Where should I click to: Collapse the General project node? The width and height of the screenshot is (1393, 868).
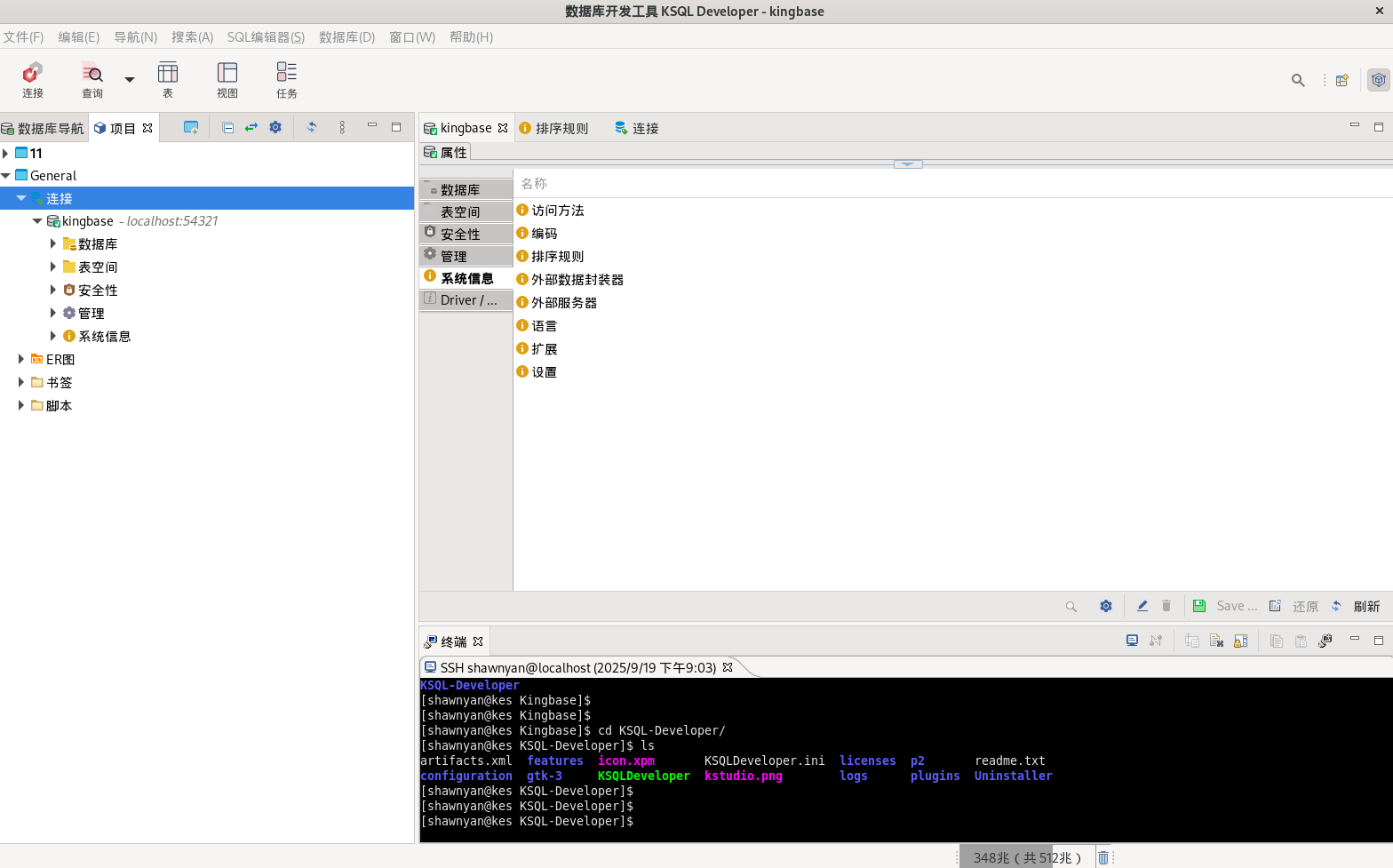coord(5,176)
